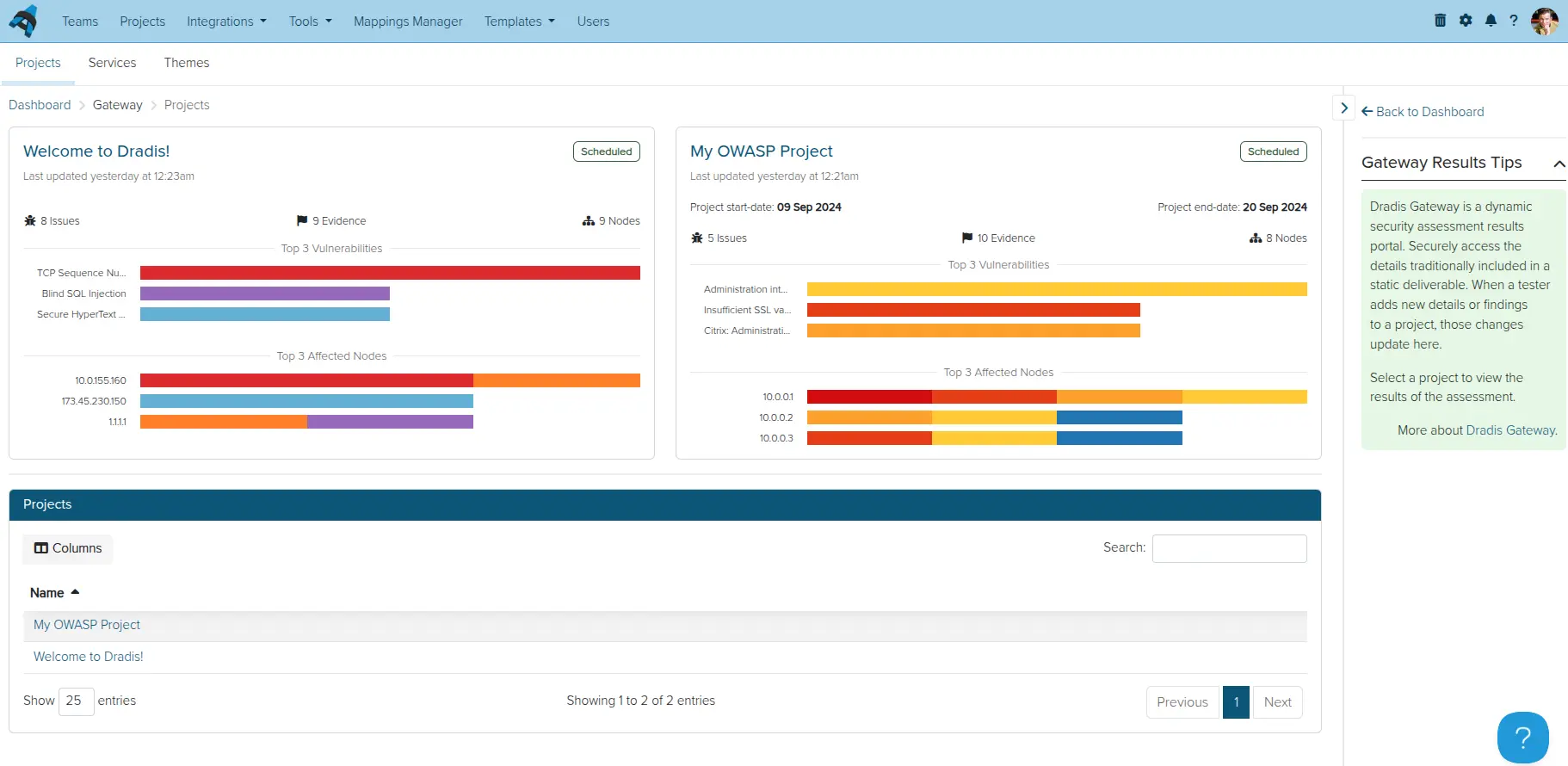Focus the Search input field
The width and height of the screenshot is (1568, 766).
click(1230, 548)
